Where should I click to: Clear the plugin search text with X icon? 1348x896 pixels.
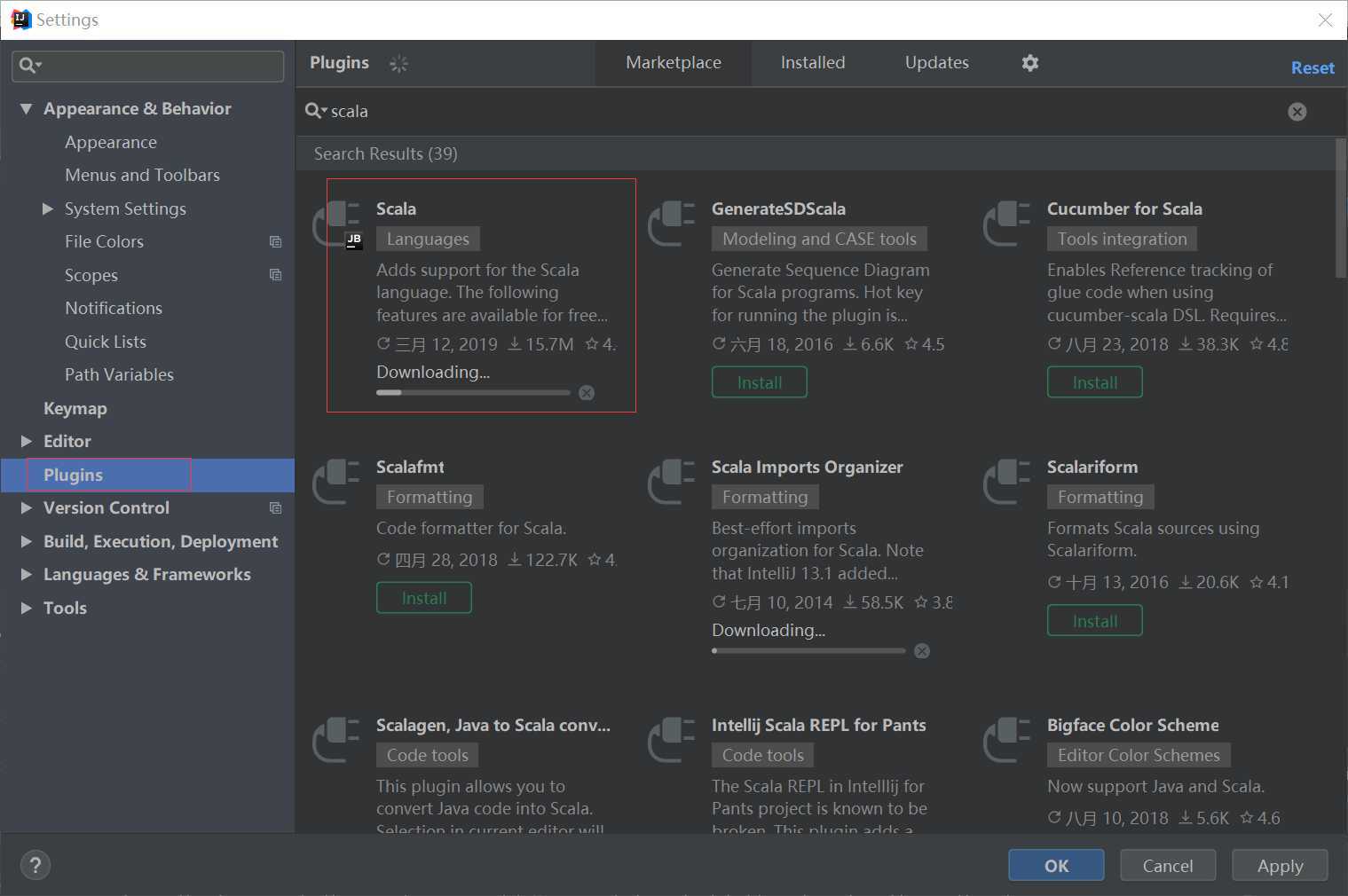(x=1297, y=111)
